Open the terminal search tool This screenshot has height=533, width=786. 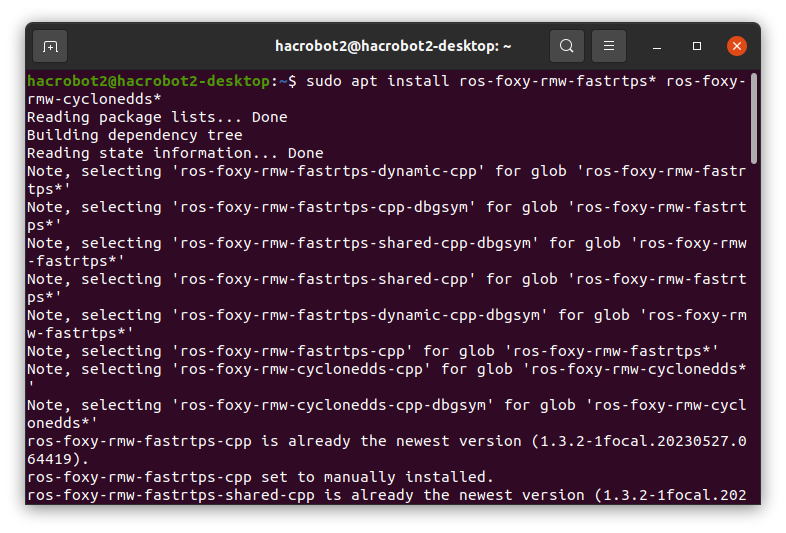566,46
